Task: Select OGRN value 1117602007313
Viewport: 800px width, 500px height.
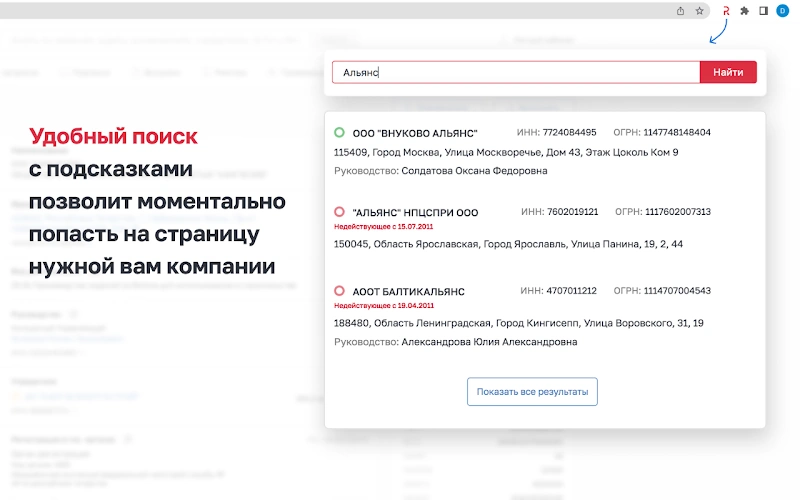Action: point(678,212)
